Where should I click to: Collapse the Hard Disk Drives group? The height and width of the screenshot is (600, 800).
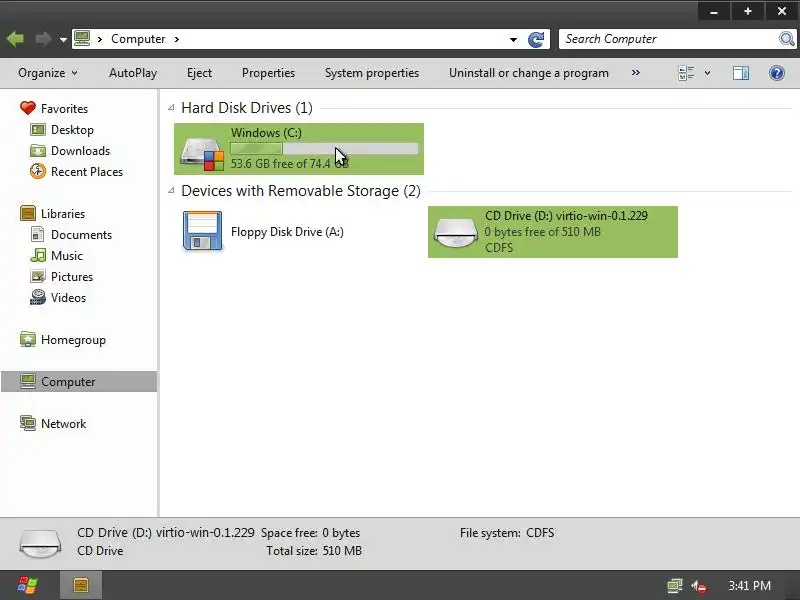(171, 108)
